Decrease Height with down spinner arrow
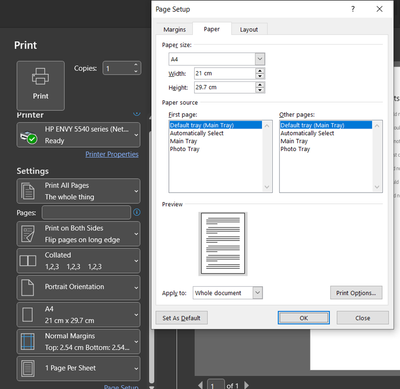 click(260, 90)
